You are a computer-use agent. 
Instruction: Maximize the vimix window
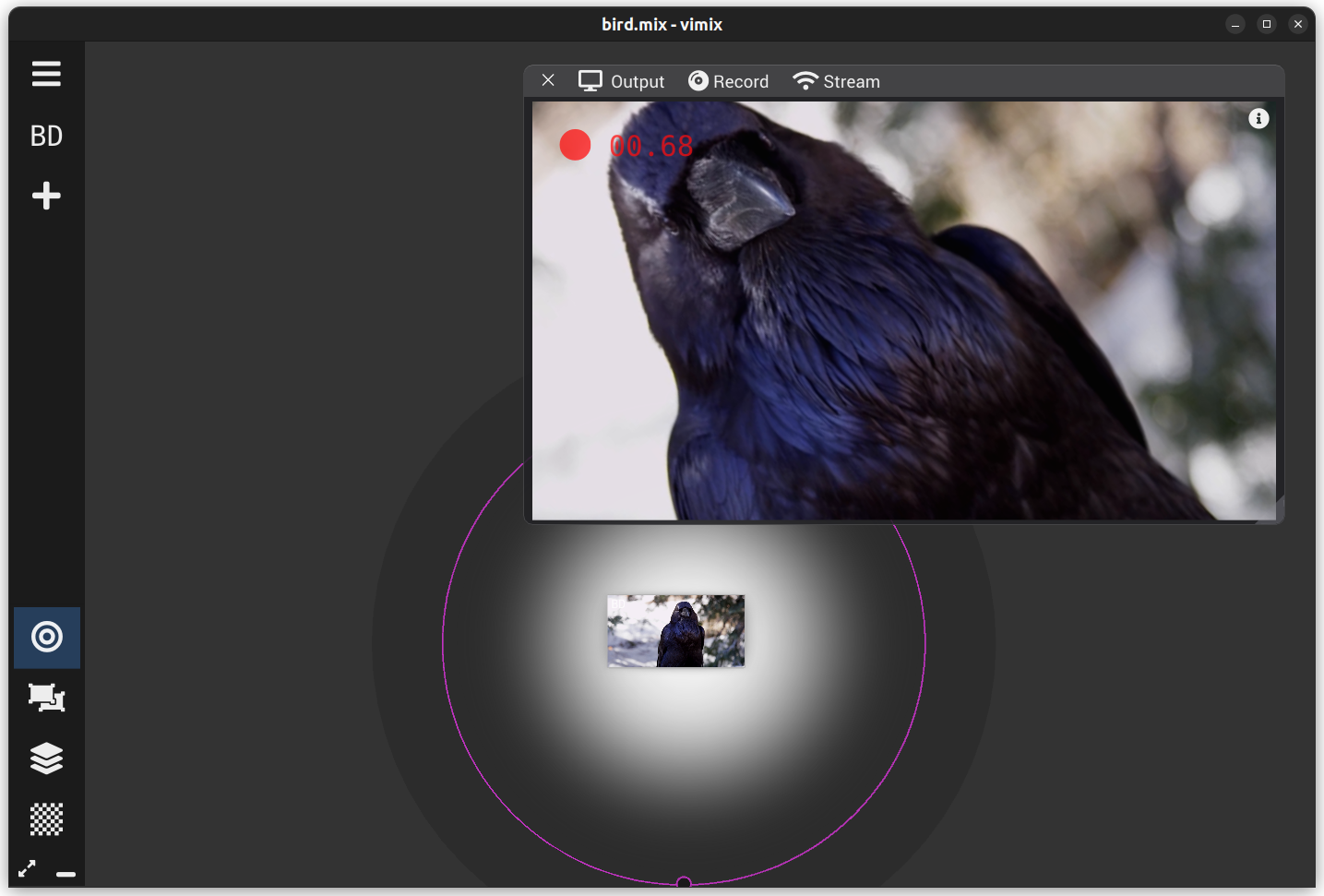[x=1267, y=24]
